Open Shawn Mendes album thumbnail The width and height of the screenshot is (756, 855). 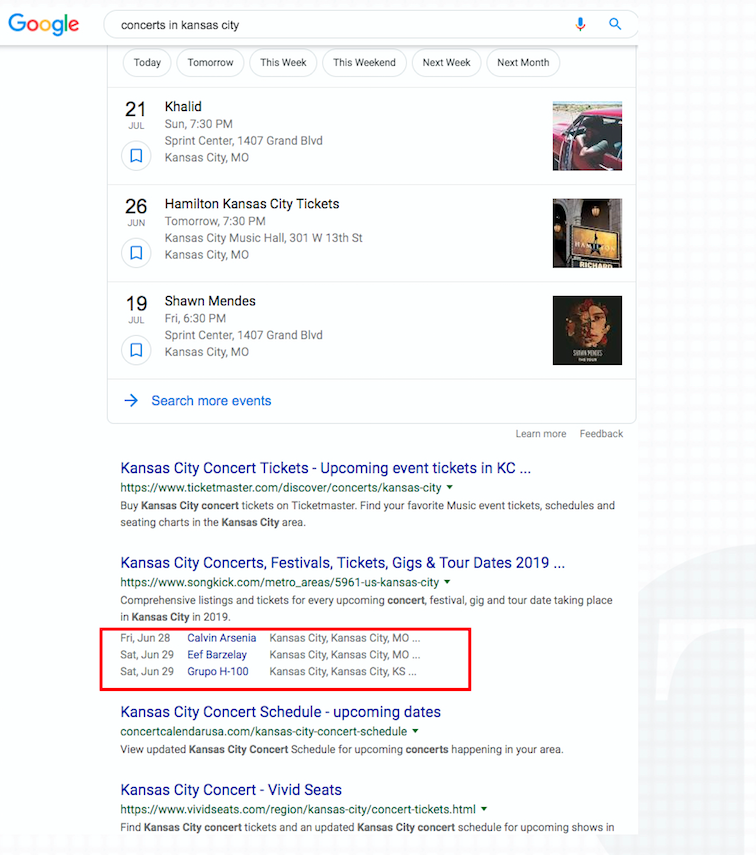(x=587, y=330)
